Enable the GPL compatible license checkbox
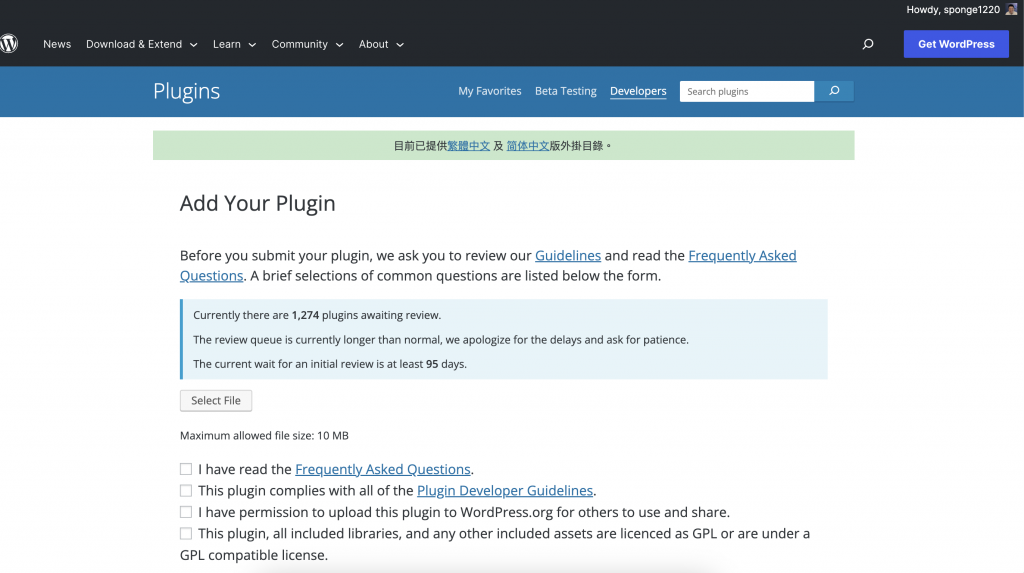The height and width of the screenshot is (573, 1024). point(186,534)
